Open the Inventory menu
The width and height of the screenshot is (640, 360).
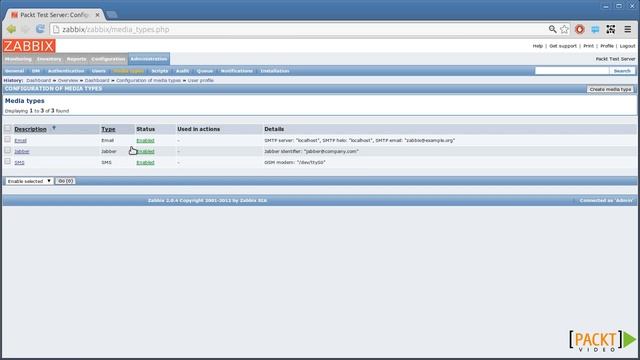pos(49,59)
